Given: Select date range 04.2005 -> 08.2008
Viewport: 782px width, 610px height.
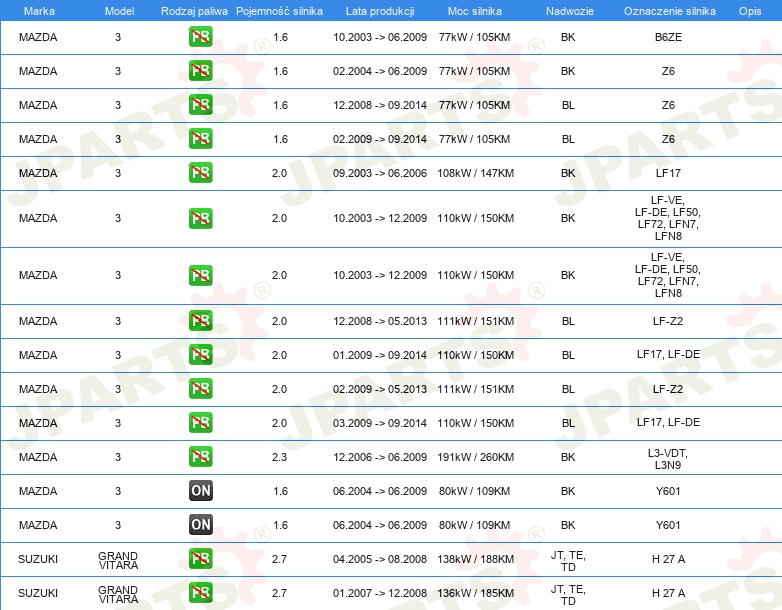Looking at the screenshot, I should 380,559.
